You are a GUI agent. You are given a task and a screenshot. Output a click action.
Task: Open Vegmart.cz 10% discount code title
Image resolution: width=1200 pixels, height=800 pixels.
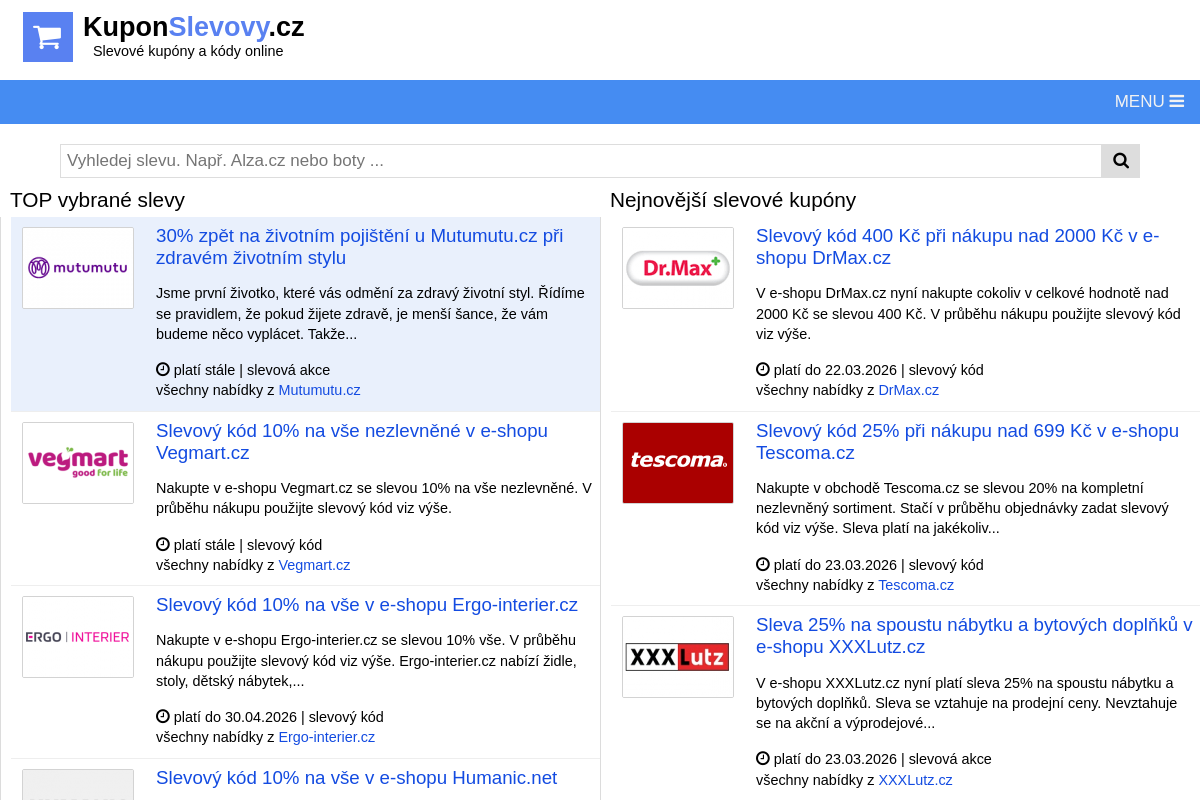click(351, 442)
